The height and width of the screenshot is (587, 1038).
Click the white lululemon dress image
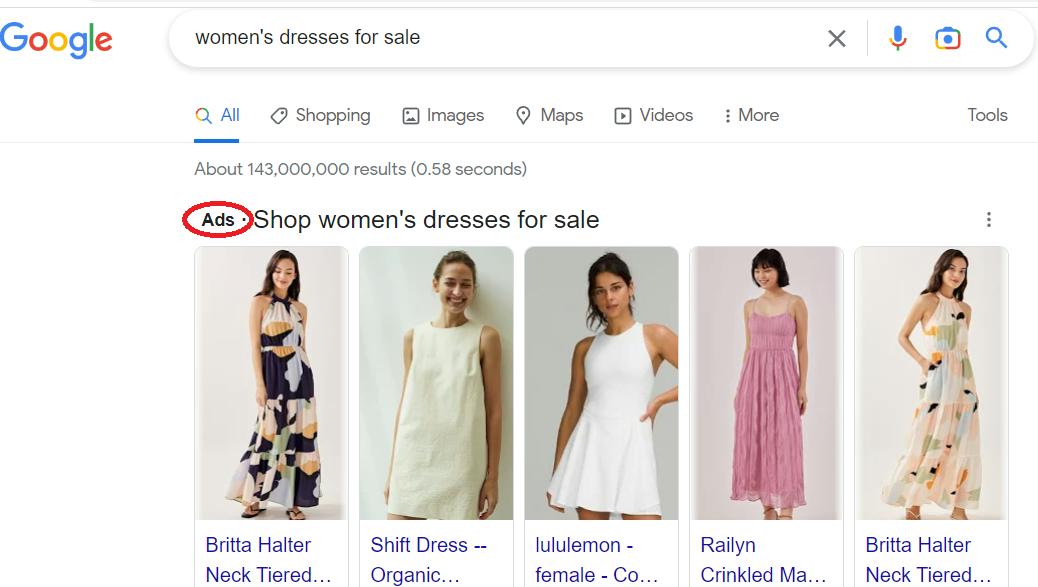pyautogui.click(x=601, y=383)
